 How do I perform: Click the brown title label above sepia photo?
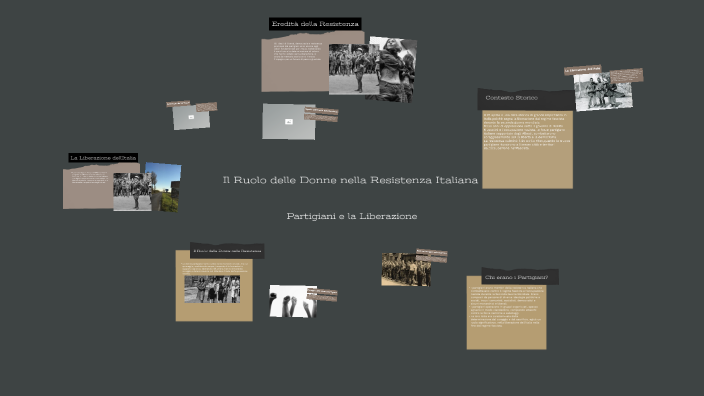tap(431, 252)
